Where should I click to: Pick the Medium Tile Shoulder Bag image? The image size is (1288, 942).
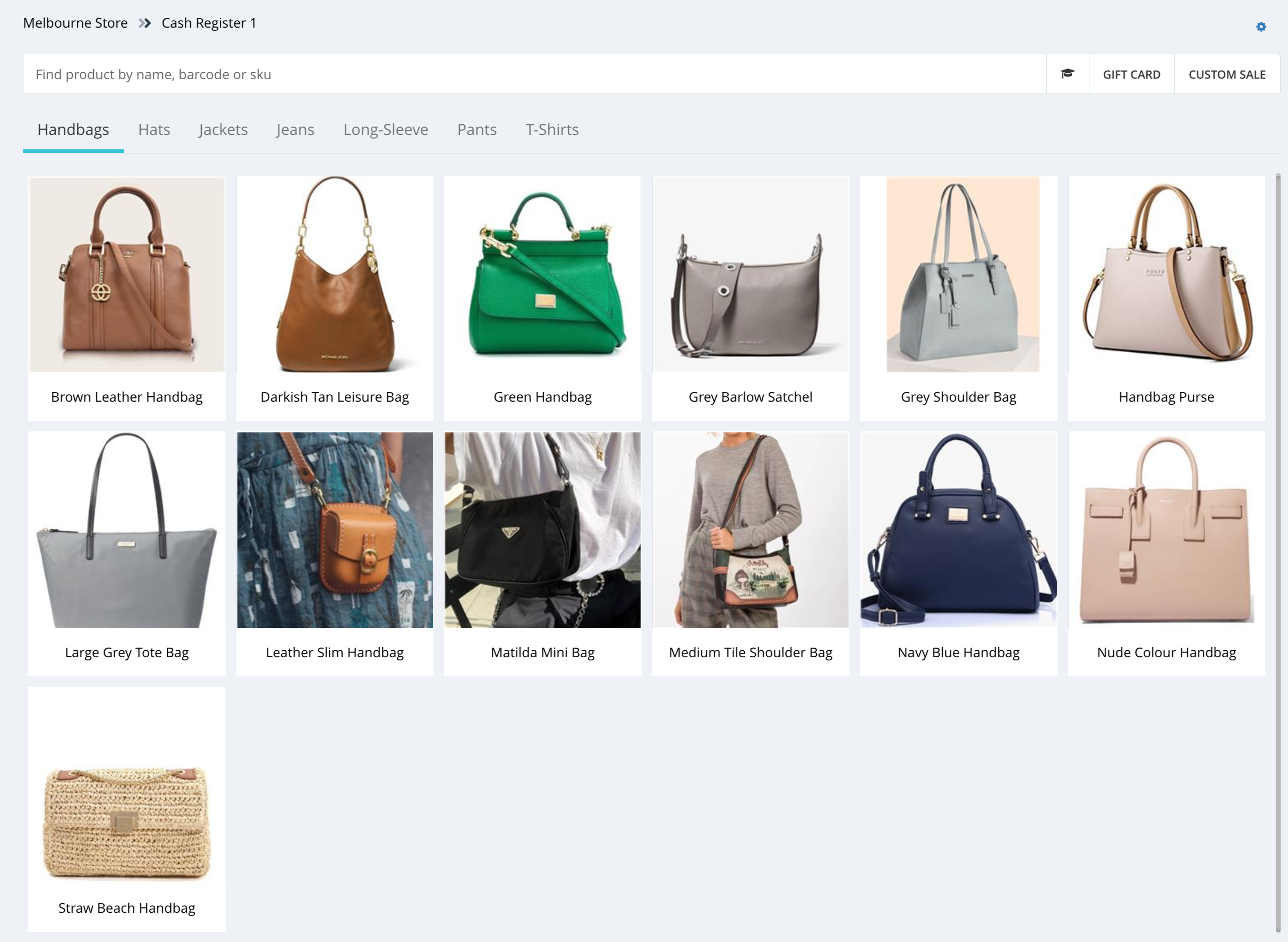tap(750, 530)
